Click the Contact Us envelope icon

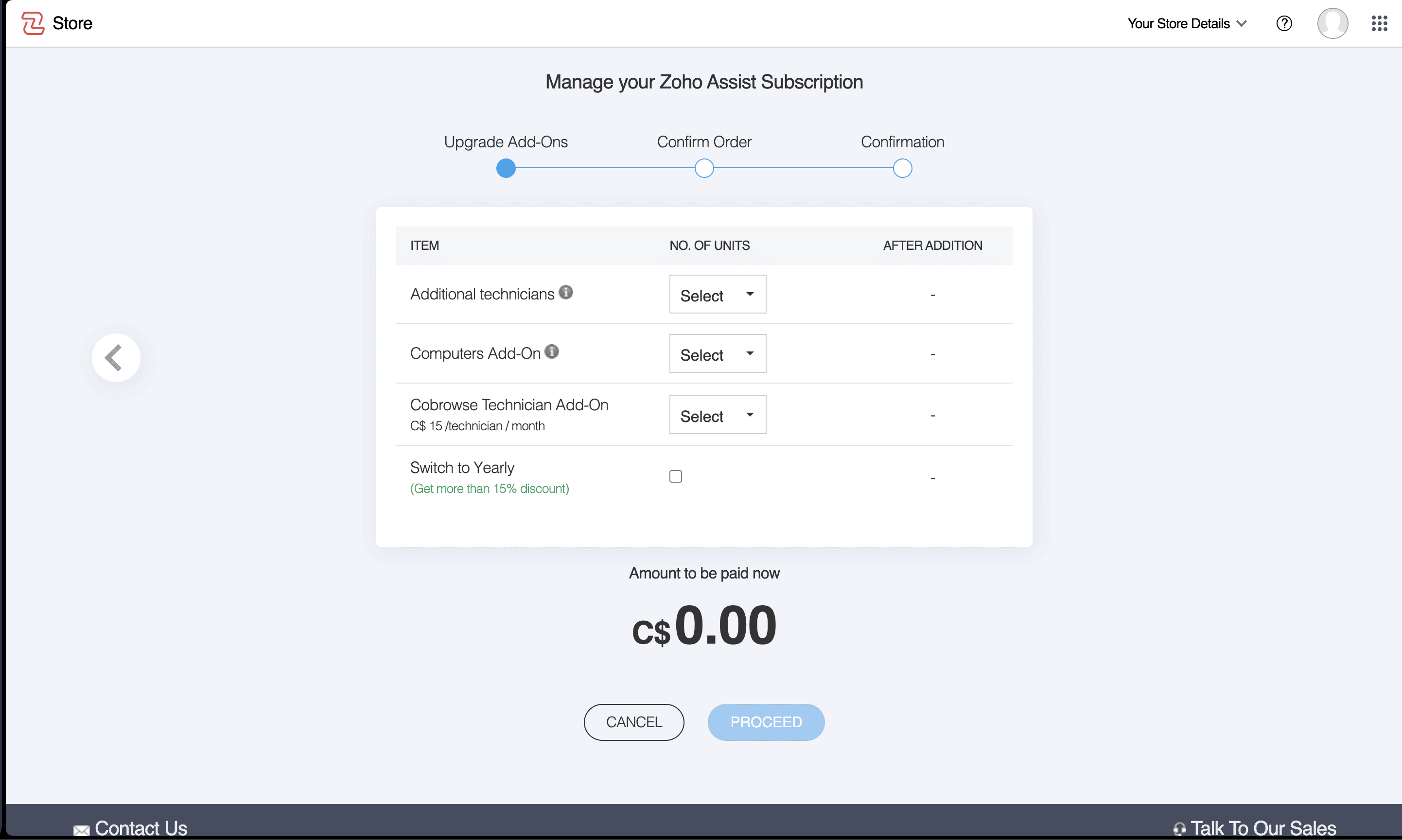pos(81,830)
